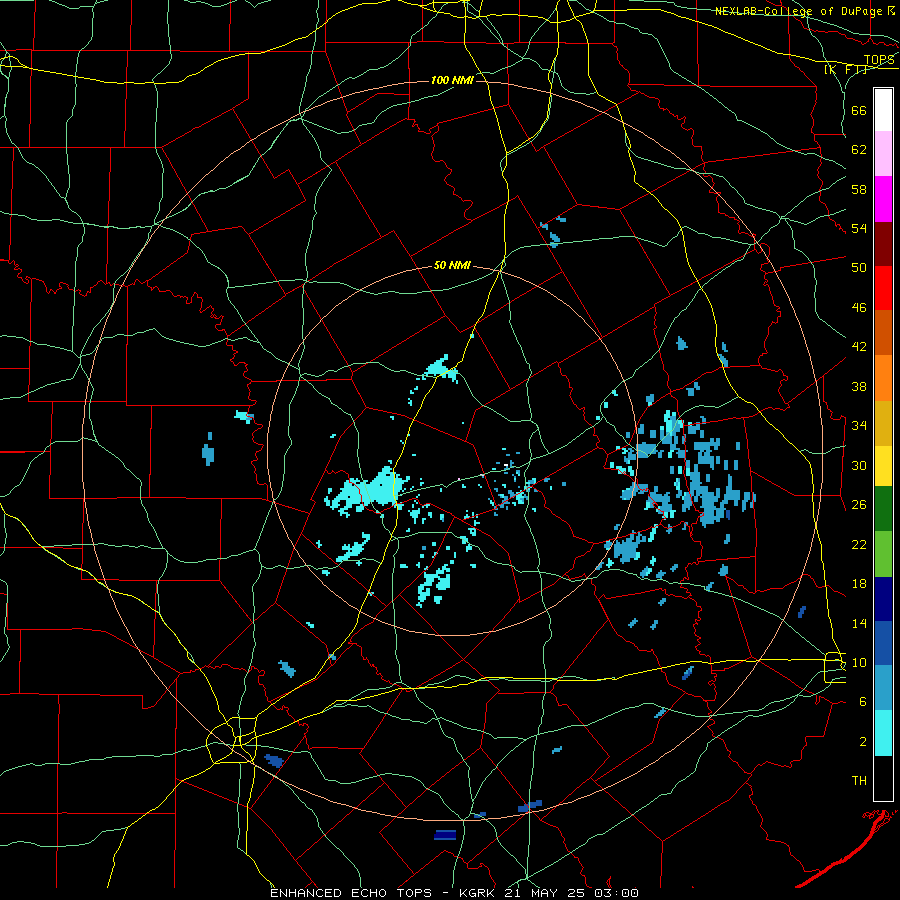Click the dark blue horizontal bar echo at map bottom

(445, 835)
